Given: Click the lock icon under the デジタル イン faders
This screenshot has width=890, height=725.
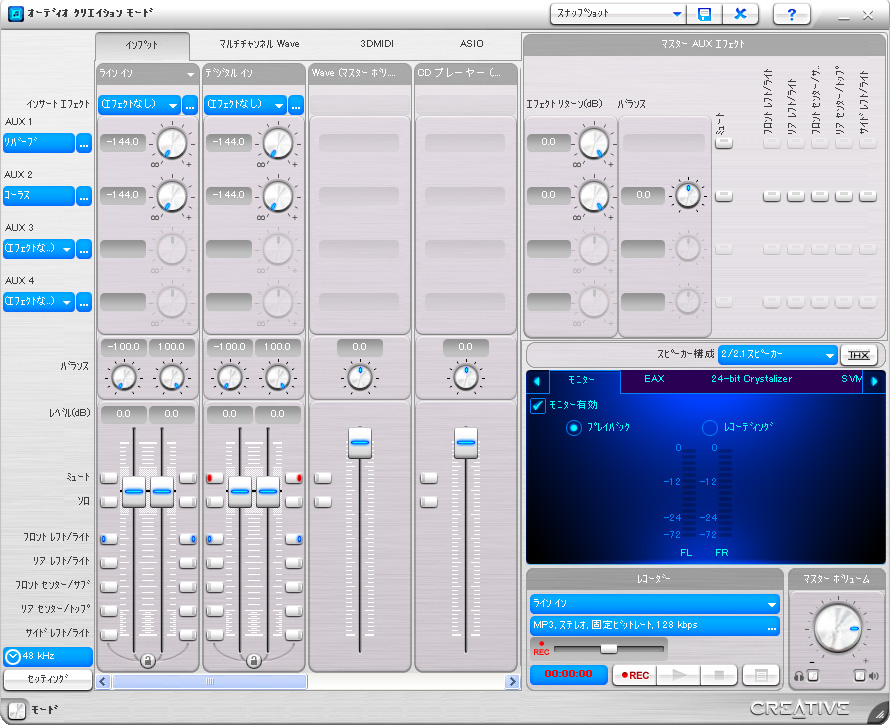Looking at the screenshot, I should tap(254, 660).
